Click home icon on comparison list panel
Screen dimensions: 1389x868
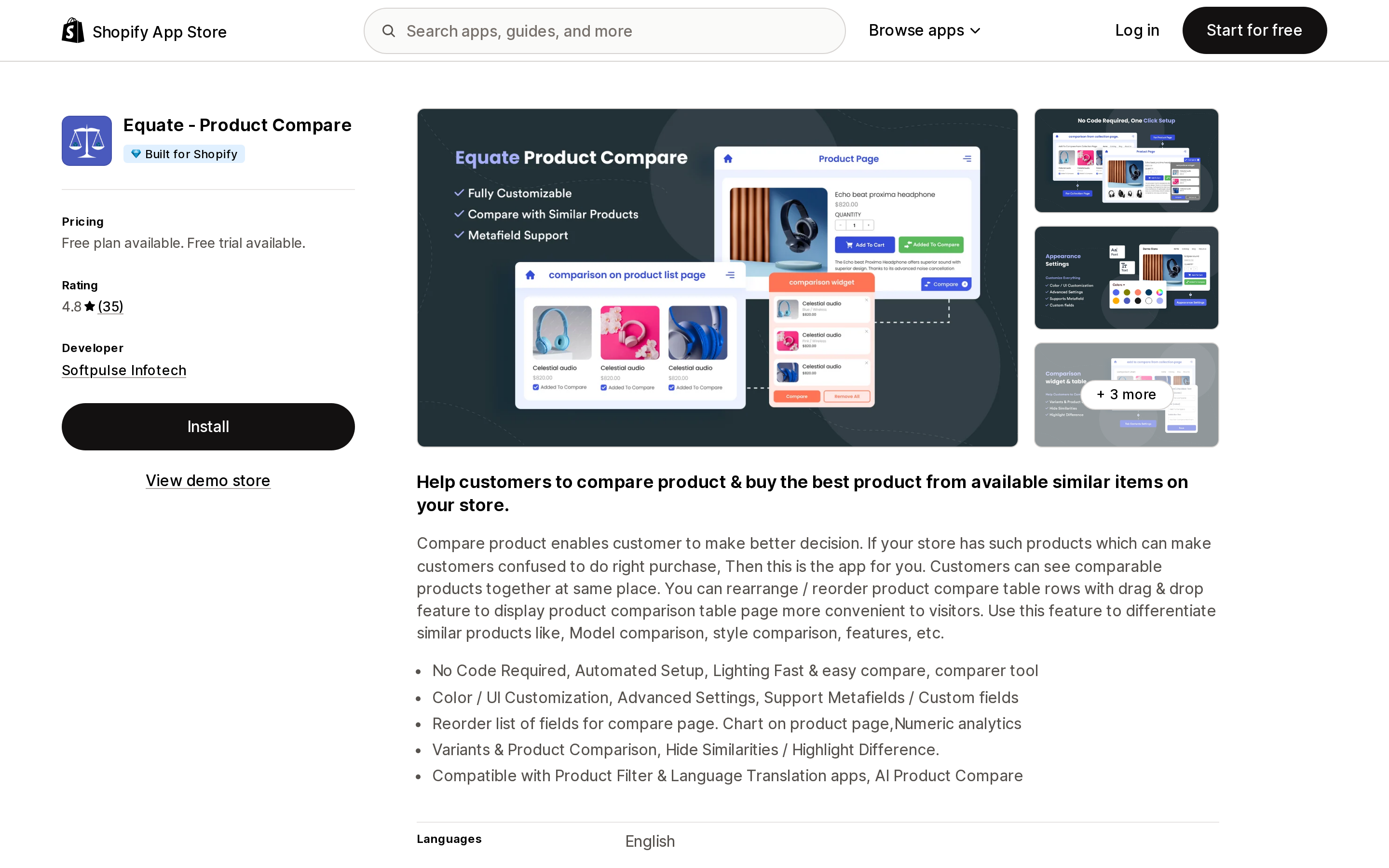pyautogui.click(x=531, y=275)
